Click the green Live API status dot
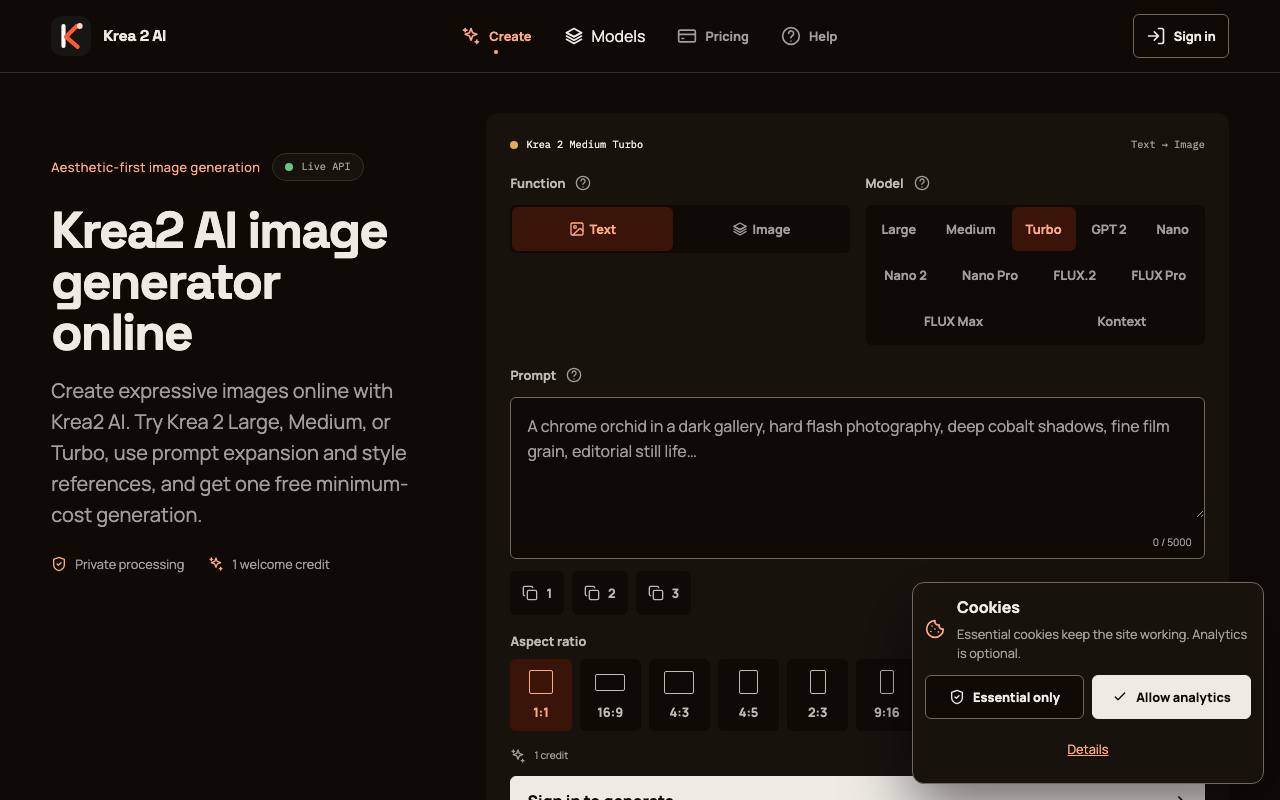 (x=289, y=167)
